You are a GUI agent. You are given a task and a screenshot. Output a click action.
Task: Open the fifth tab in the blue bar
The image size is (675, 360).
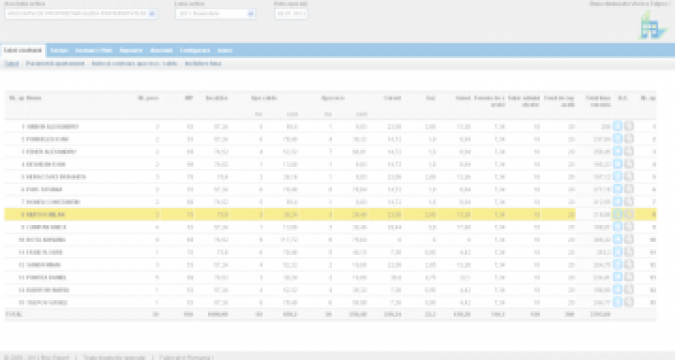pyautogui.click(x=161, y=50)
